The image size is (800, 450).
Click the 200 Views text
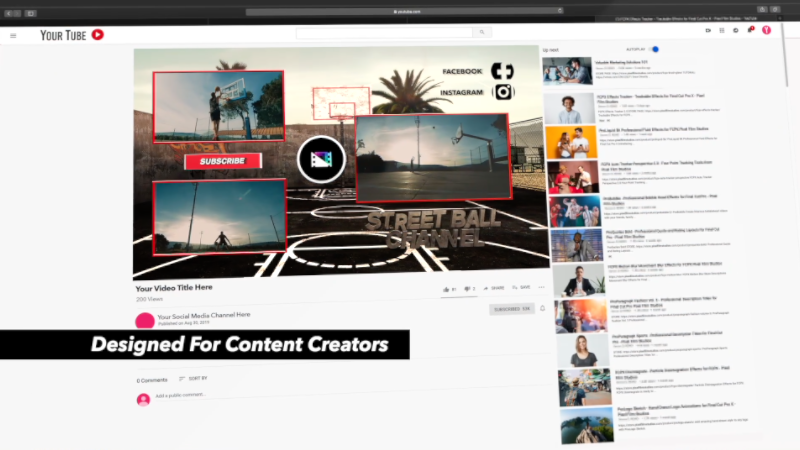click(x=149, y=299)
